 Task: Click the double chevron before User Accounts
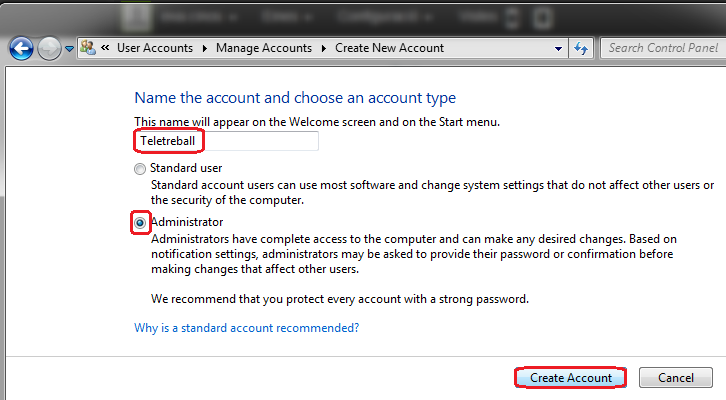(105, 48)
